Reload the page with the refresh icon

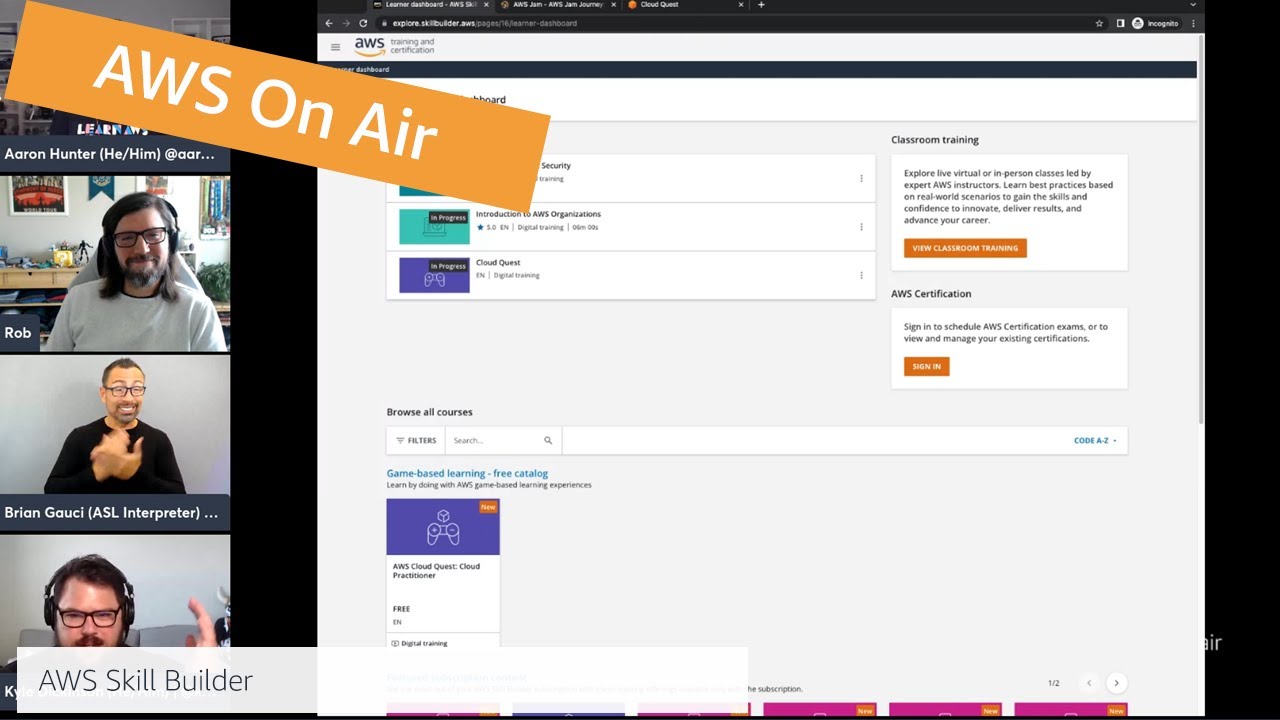coord(363,23)
